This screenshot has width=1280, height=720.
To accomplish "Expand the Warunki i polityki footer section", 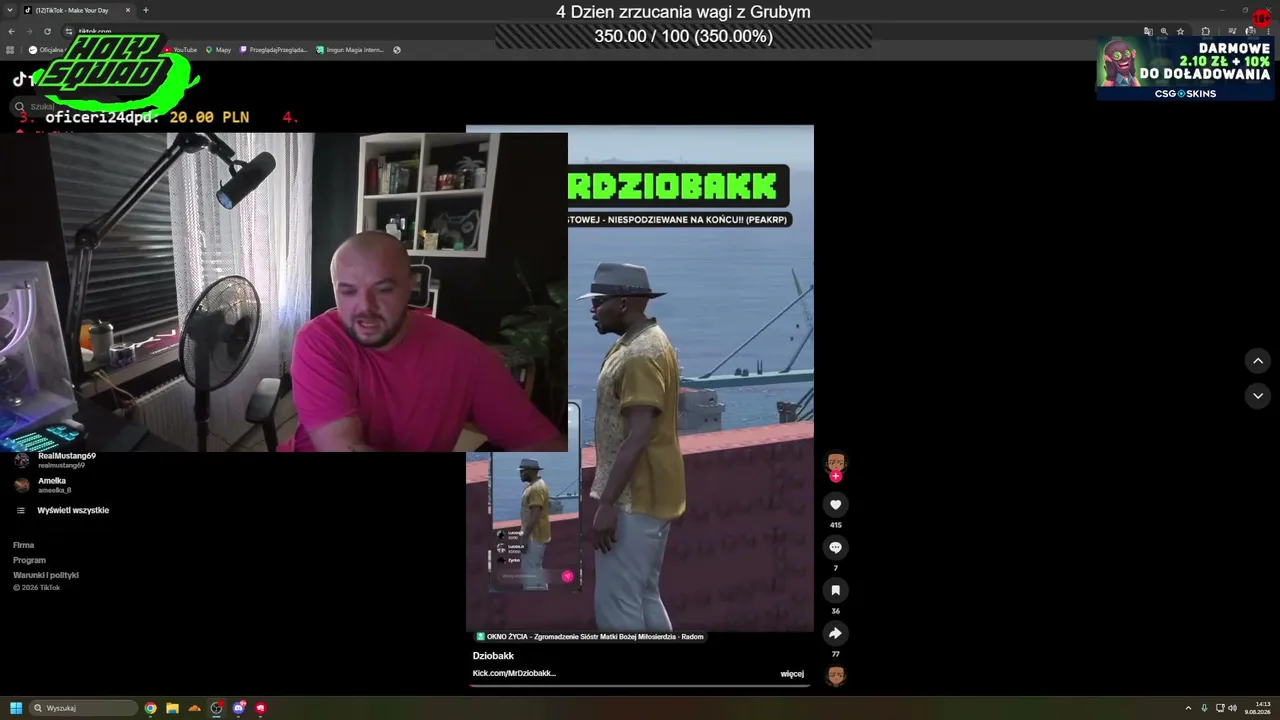I will point(46,575).
